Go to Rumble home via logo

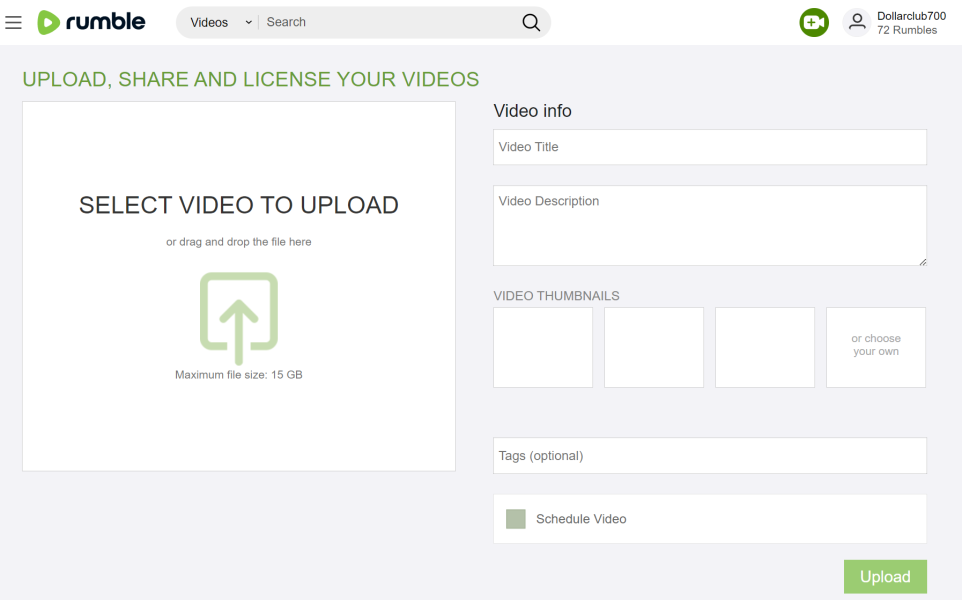(91, 22)
